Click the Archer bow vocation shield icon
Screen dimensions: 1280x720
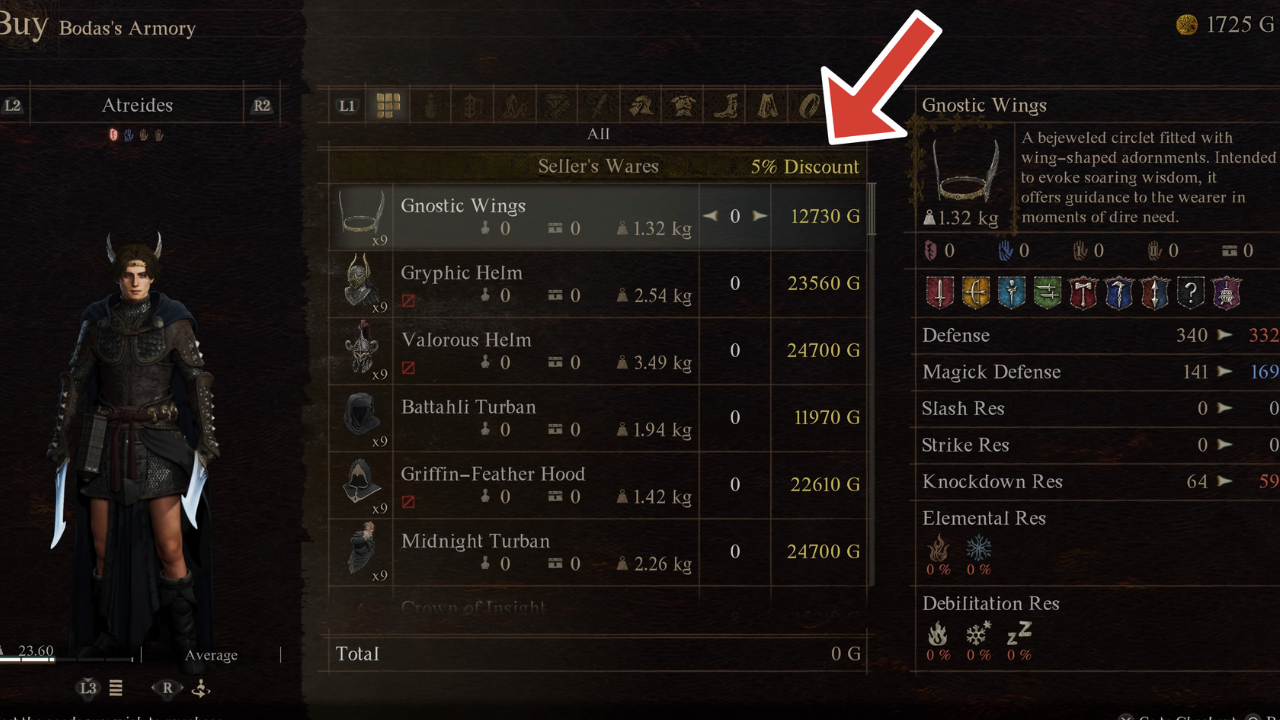tap(976, 292)
